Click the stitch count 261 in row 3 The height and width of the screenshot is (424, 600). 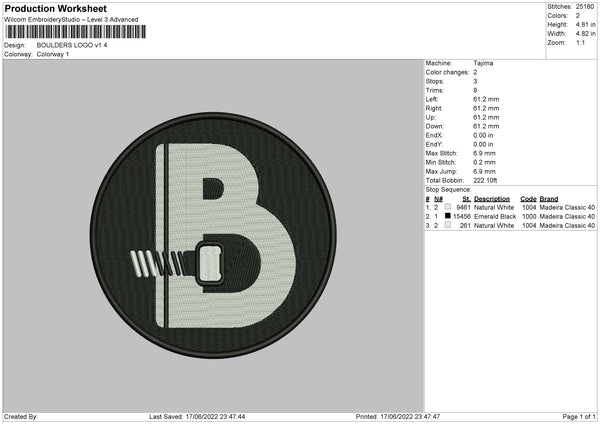465,226
